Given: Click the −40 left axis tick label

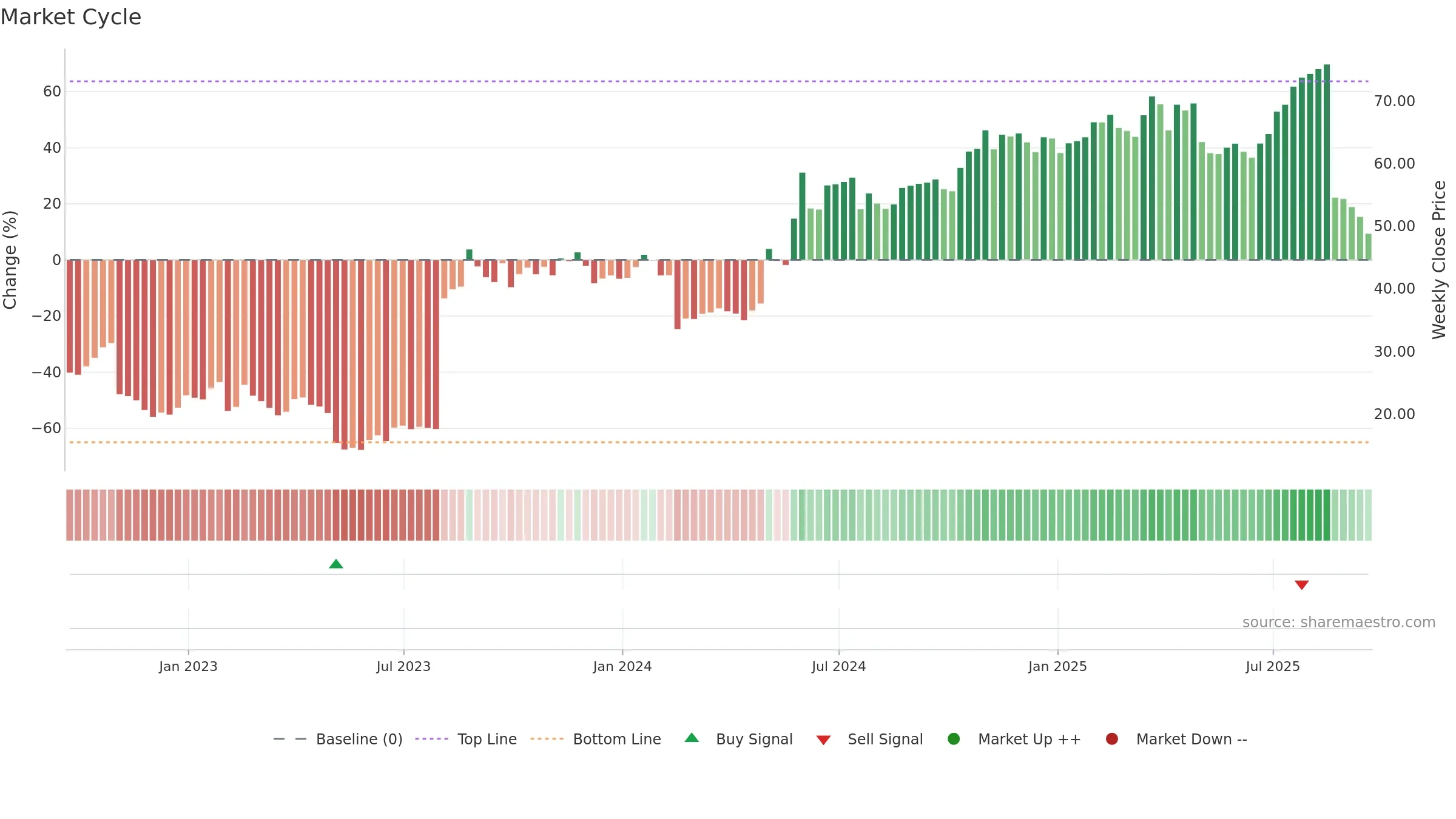Looking at the screenshot, I should pos(47,372).
